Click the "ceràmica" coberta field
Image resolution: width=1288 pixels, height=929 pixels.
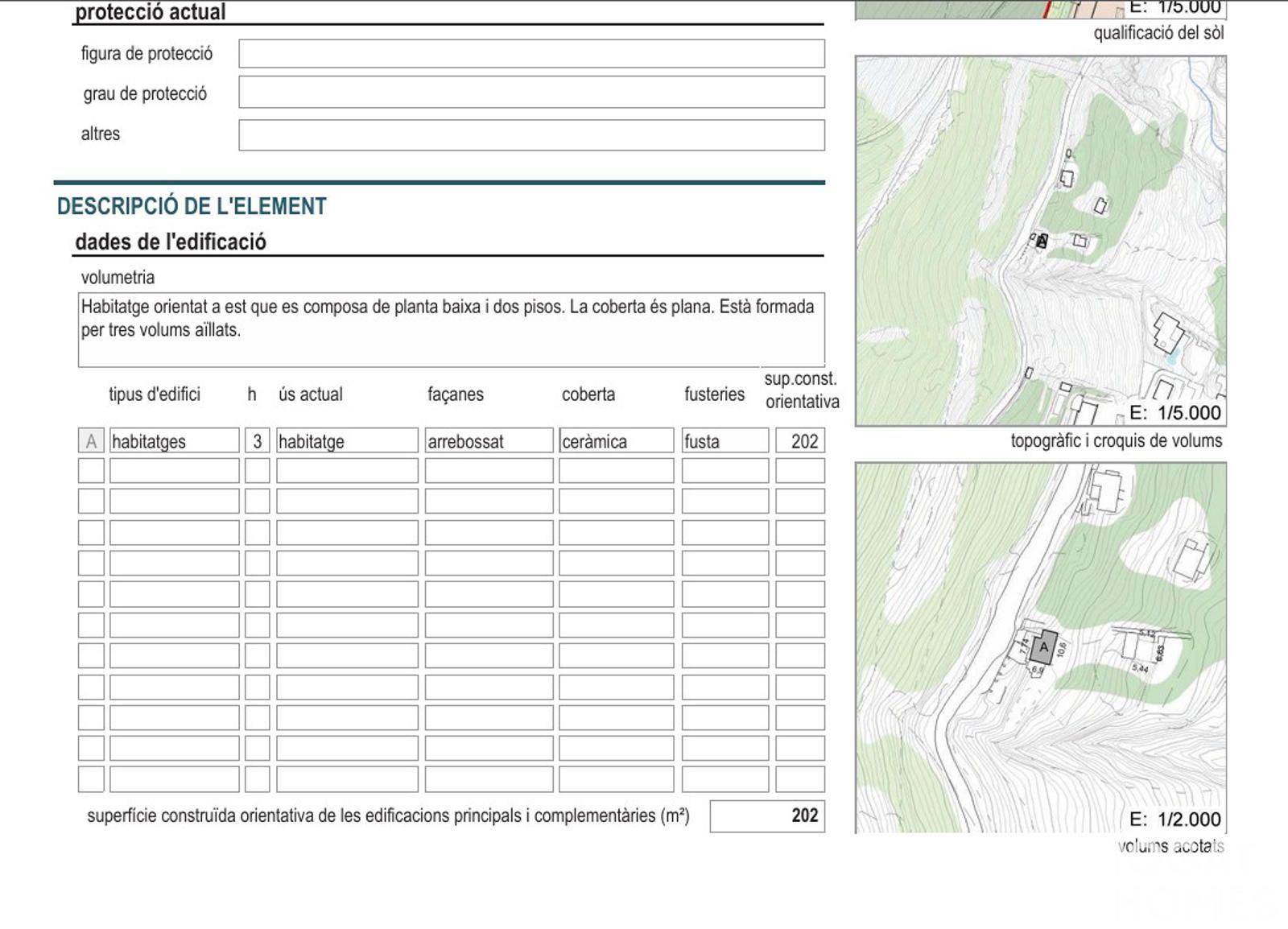coord(616,441)
